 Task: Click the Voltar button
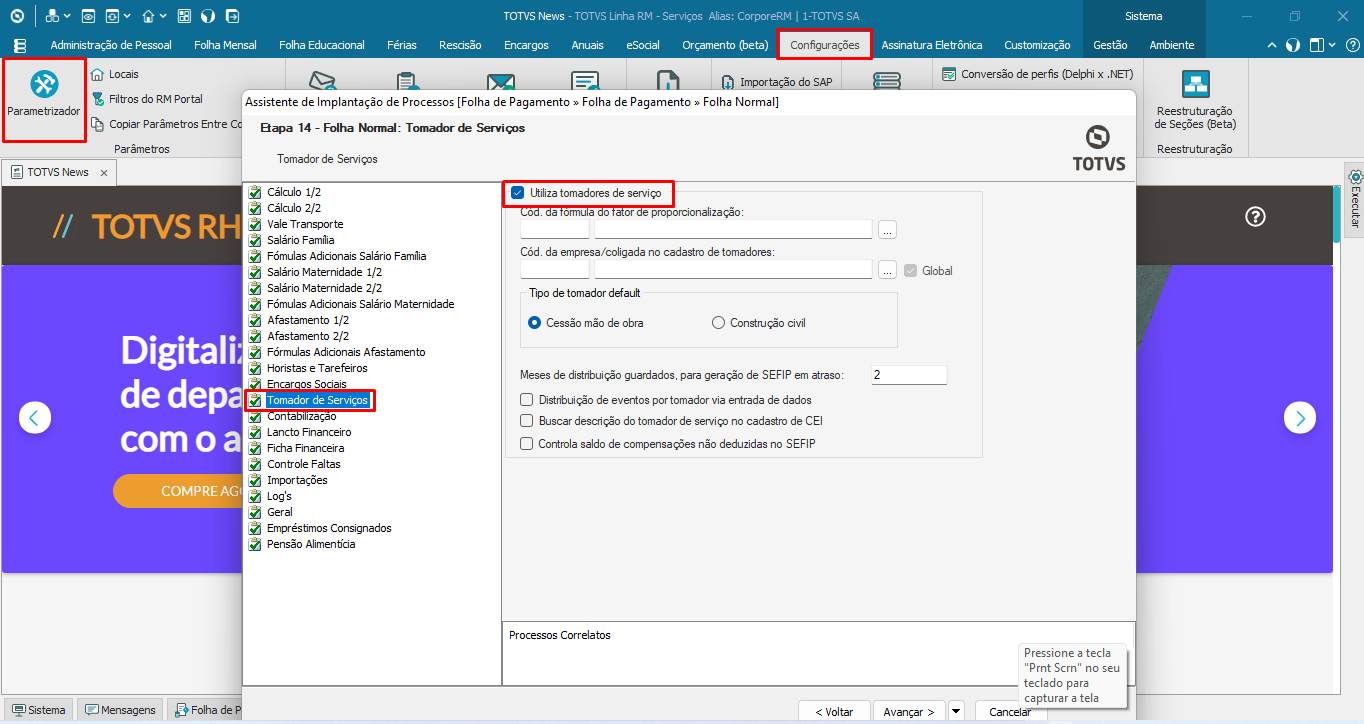click(834, 711)
